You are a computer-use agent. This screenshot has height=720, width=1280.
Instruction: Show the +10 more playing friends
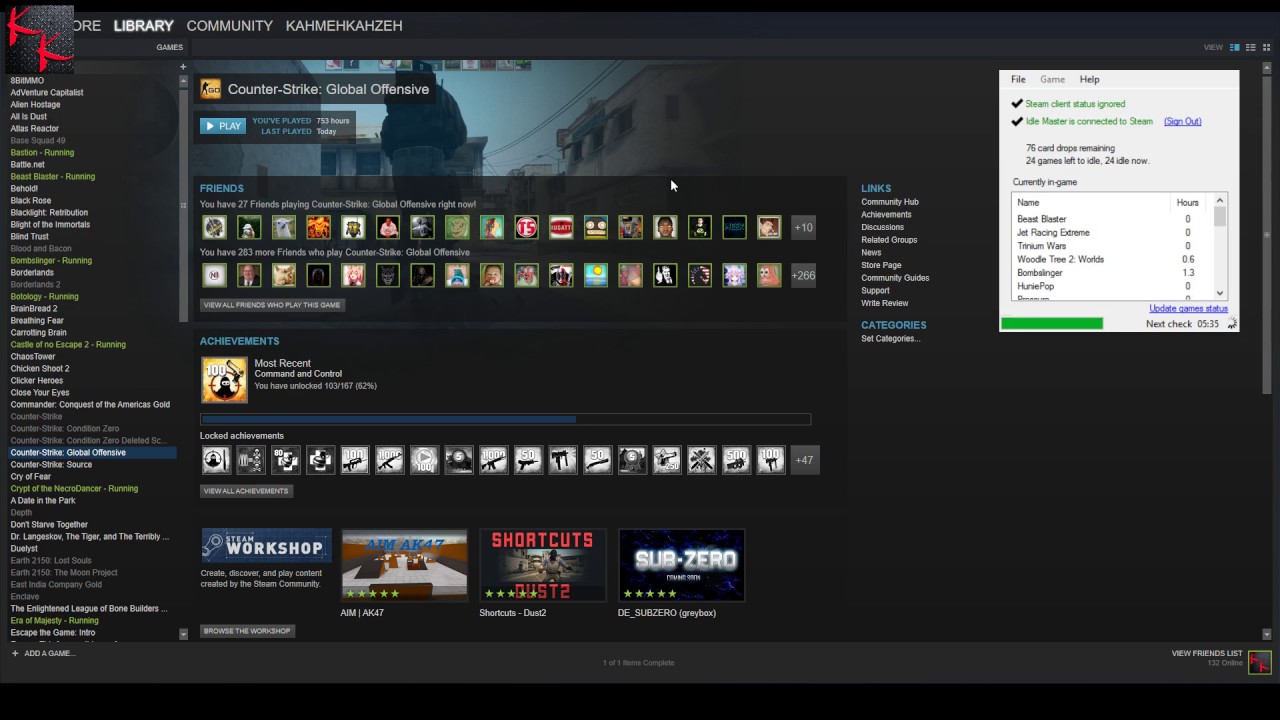[x=804, y=227]
